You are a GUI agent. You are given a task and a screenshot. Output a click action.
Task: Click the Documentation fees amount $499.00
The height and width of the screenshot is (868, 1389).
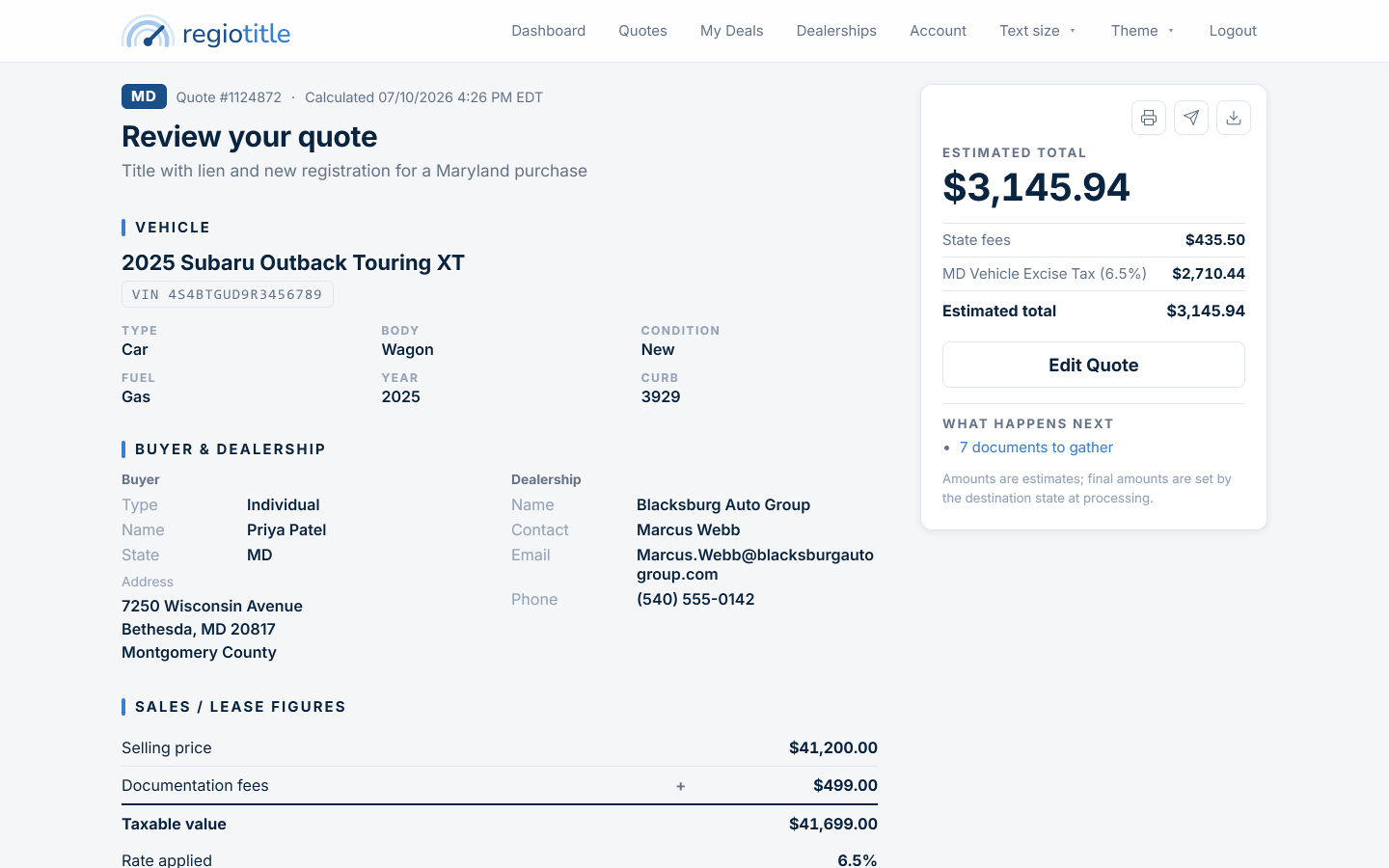845,785
